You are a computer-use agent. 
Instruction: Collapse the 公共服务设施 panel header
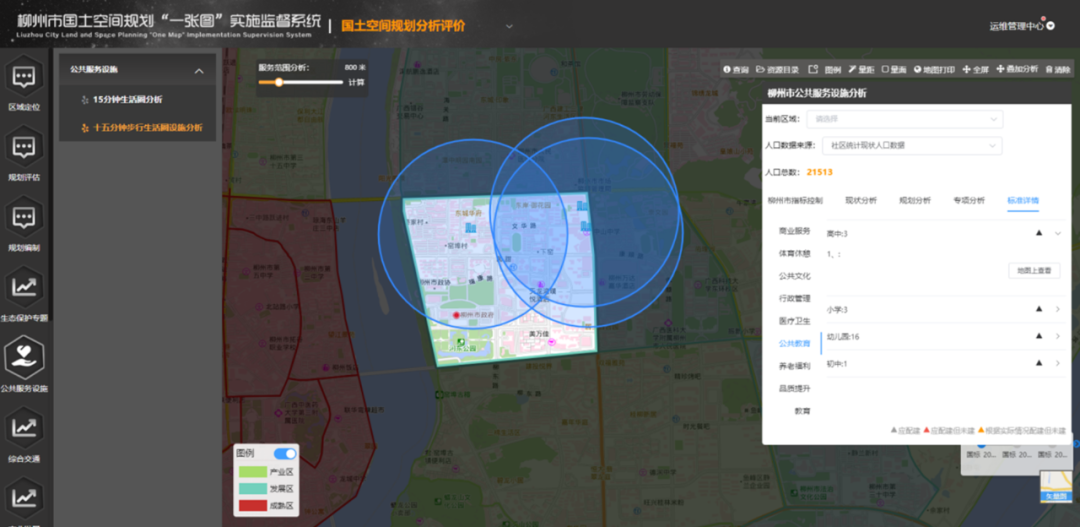click(x=199, y=70)
